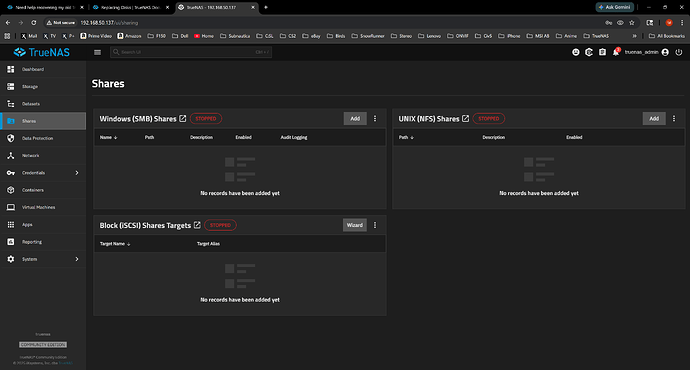Go to Virtual Machines

click(x=43, y=207)
